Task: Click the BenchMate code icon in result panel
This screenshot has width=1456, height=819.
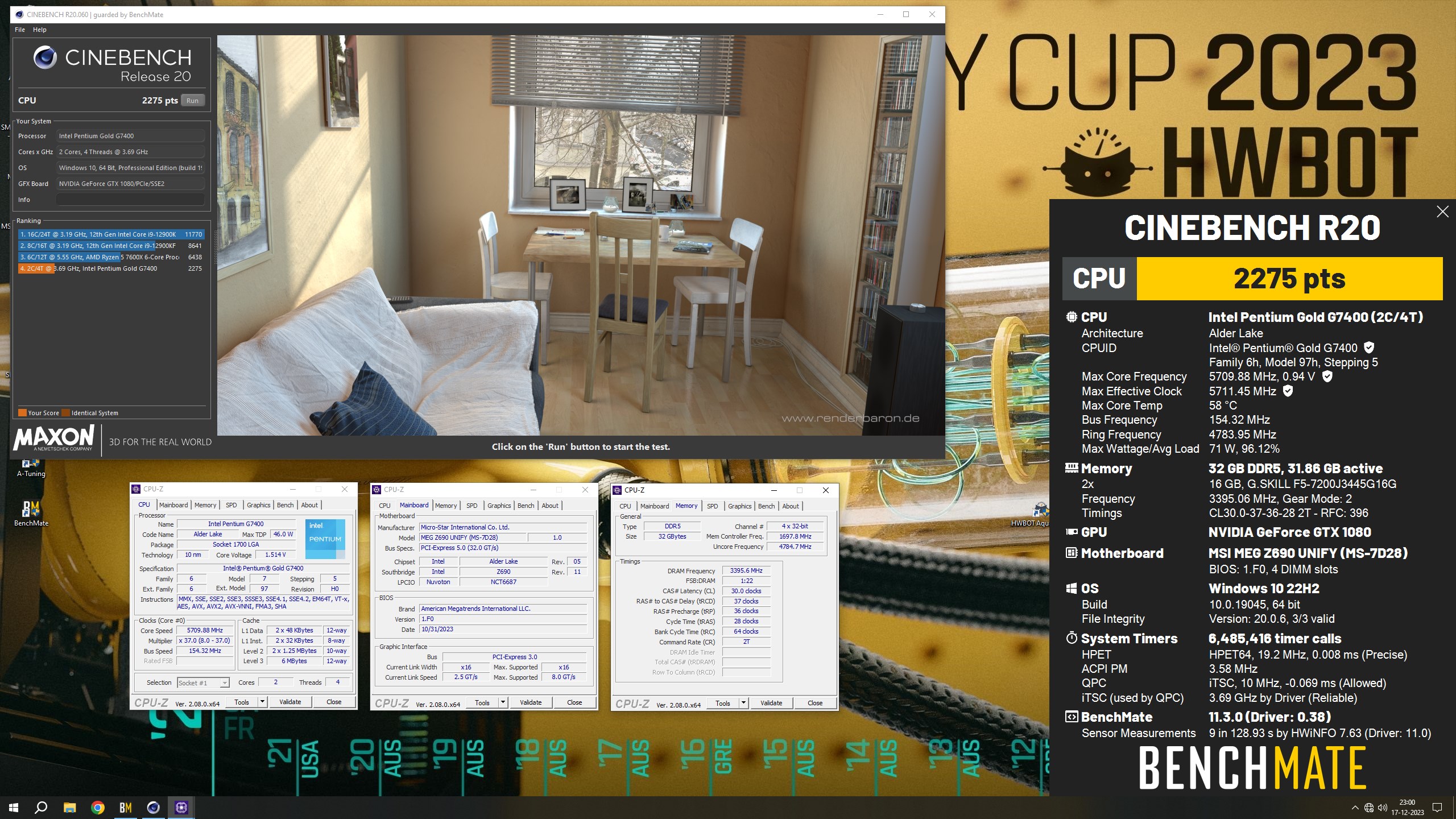Action: [1072, 717]
